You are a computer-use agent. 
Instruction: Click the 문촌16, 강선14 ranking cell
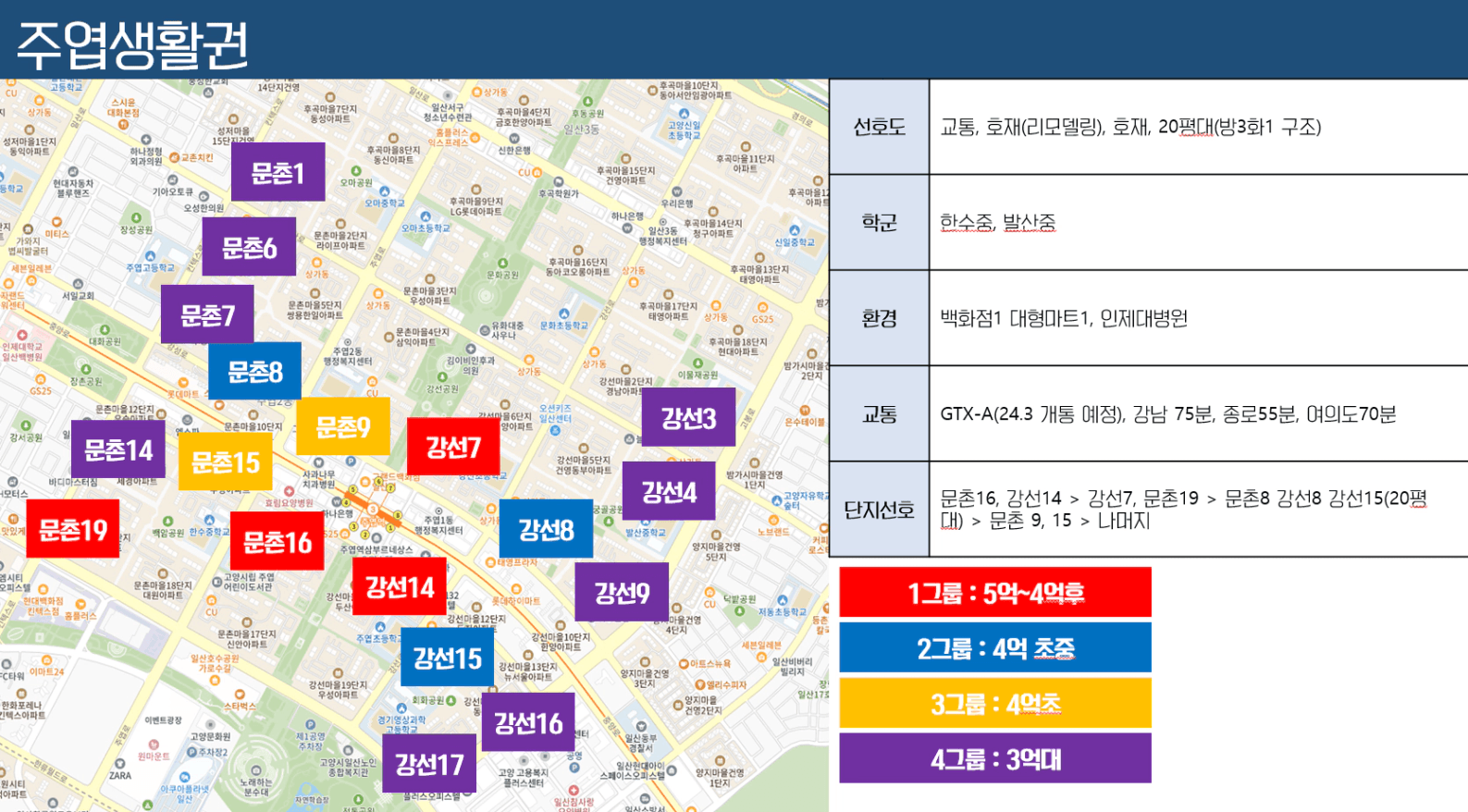(x=1199, y=510)
